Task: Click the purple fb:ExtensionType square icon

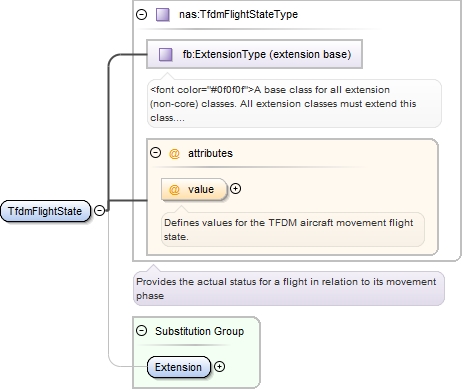Action: (x=166, y=54)
